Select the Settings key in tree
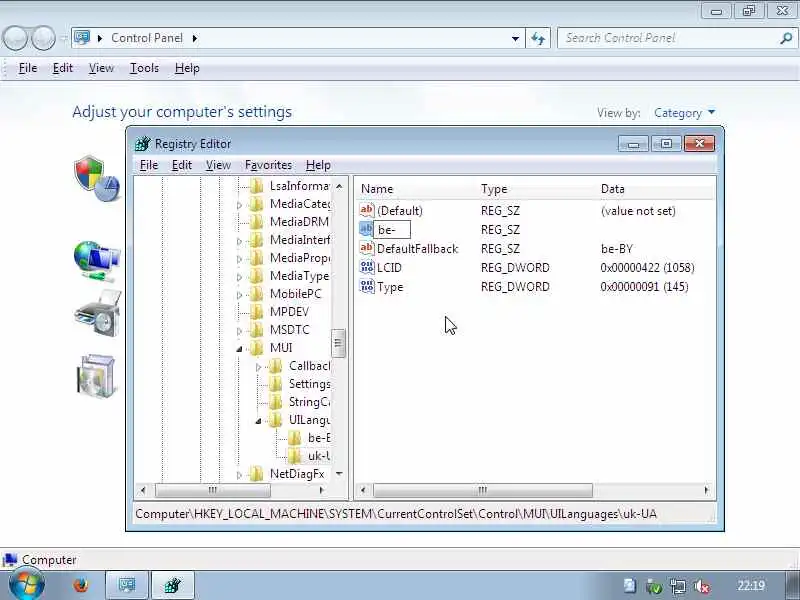 click(x=309, y=384)
